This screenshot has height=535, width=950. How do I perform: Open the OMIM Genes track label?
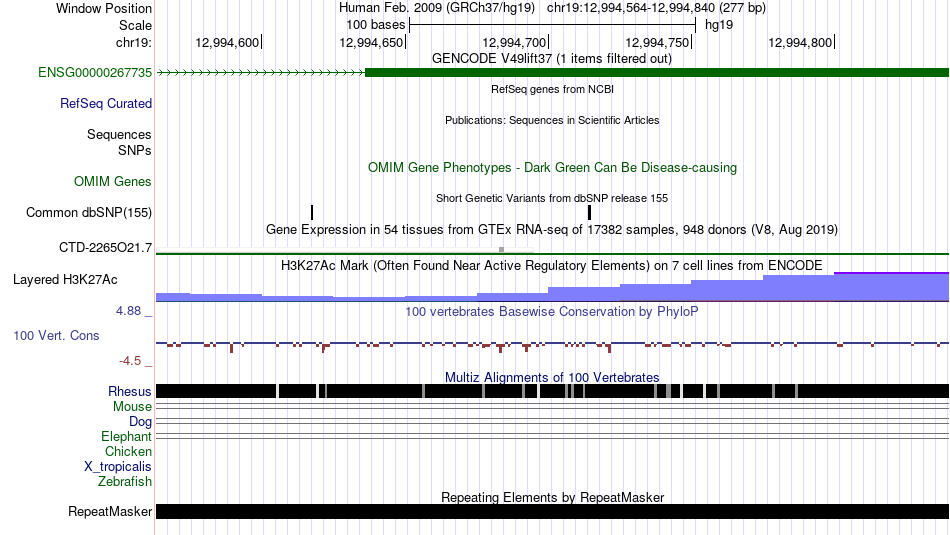113,181
